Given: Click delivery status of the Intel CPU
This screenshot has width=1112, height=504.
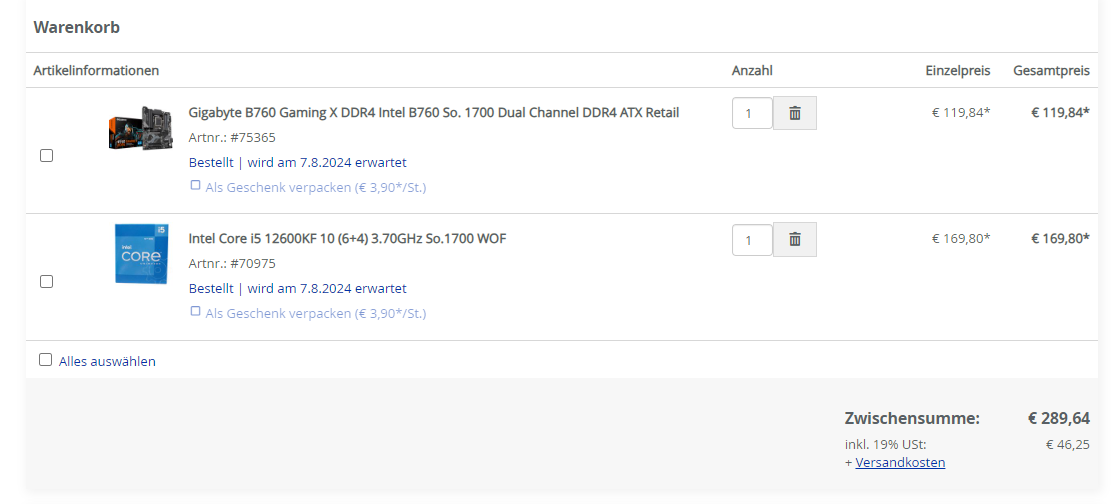Looking at the screenshot, I should [297, 288].
